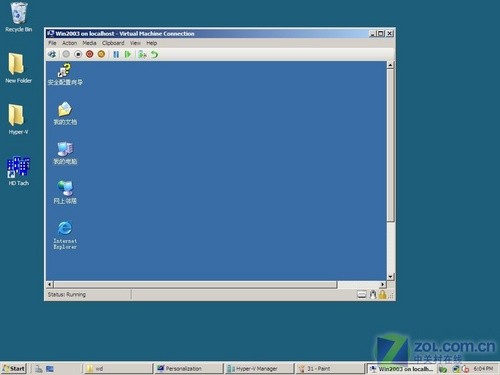Viewport: 500px width, 375px height.
Task: Click the VM window title bar icon
Action: pos(51,33)
